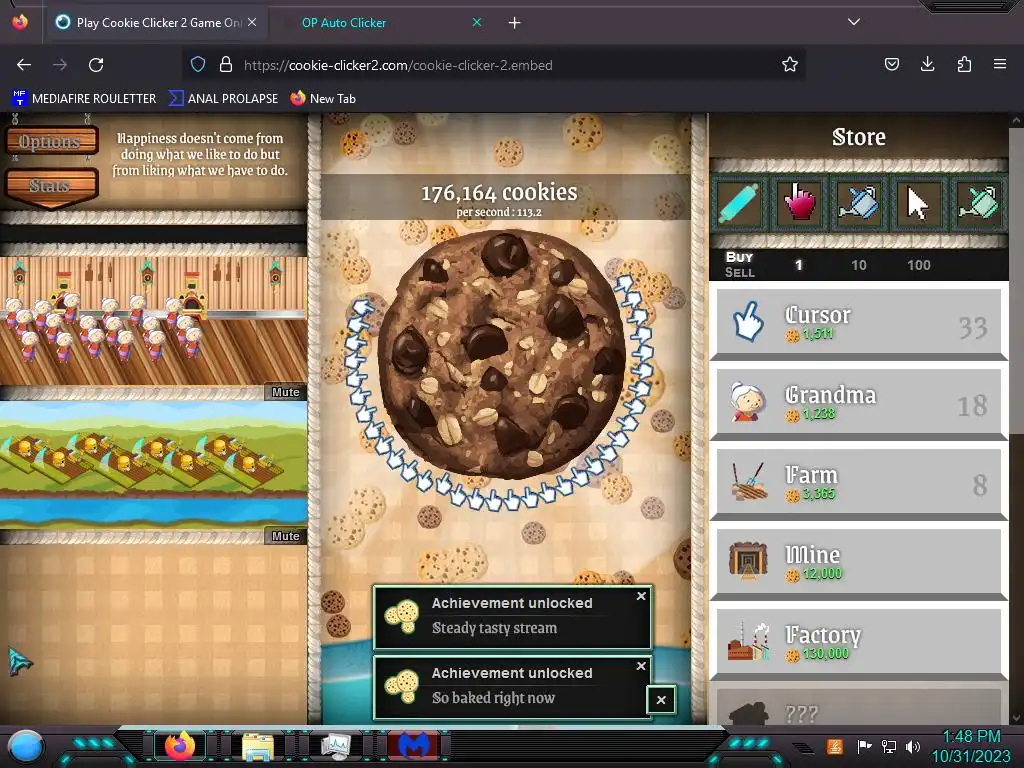Click the news ticker quote about happiness
The height and width of the screenshot is (768, 1024).
[x=200, y=154]
